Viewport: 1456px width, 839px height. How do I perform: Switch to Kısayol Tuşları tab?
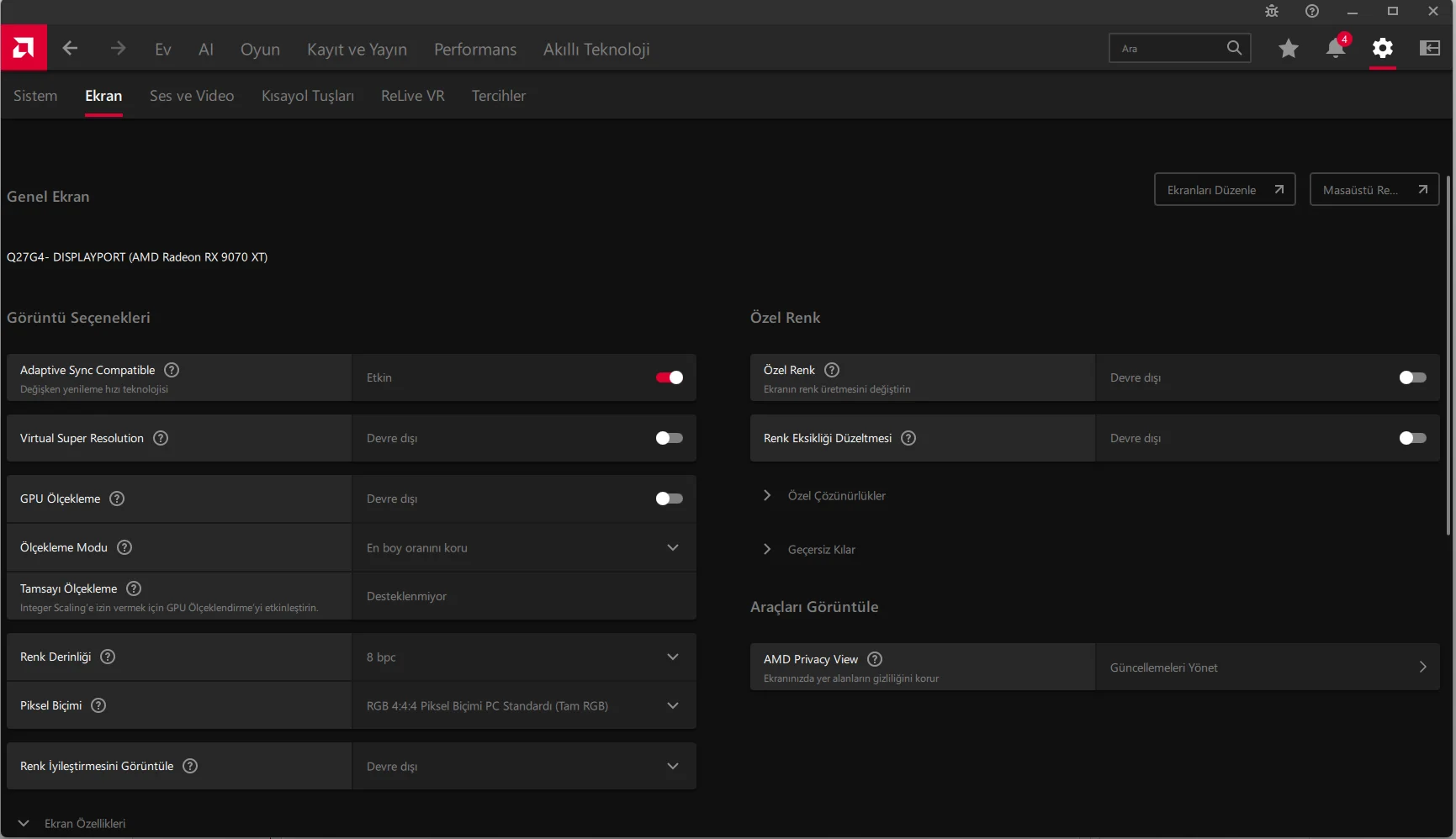coord(308,96)
